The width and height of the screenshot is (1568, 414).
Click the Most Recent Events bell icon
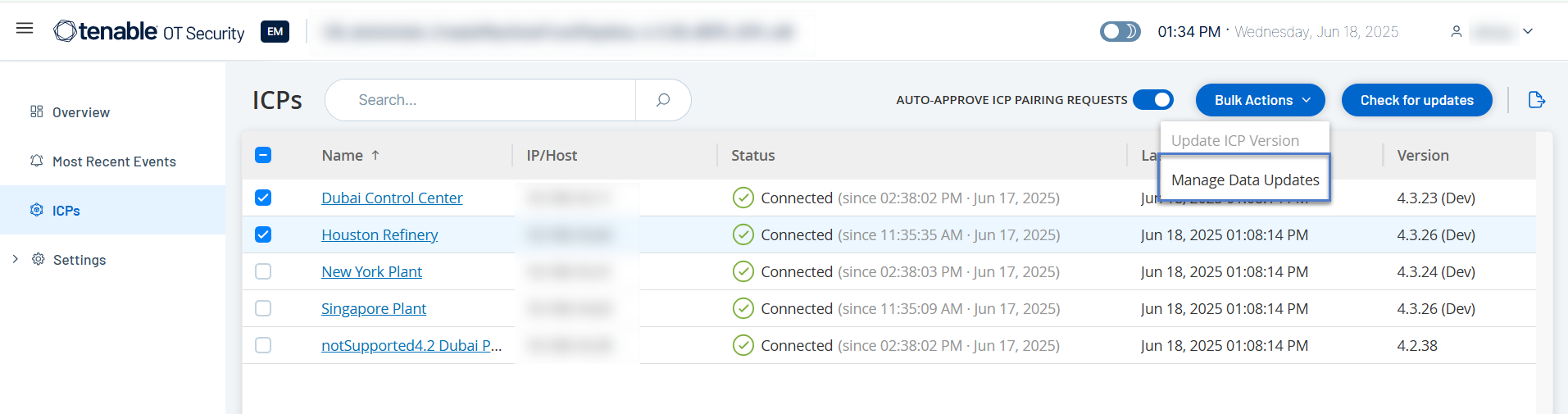(x=37, y=161)
